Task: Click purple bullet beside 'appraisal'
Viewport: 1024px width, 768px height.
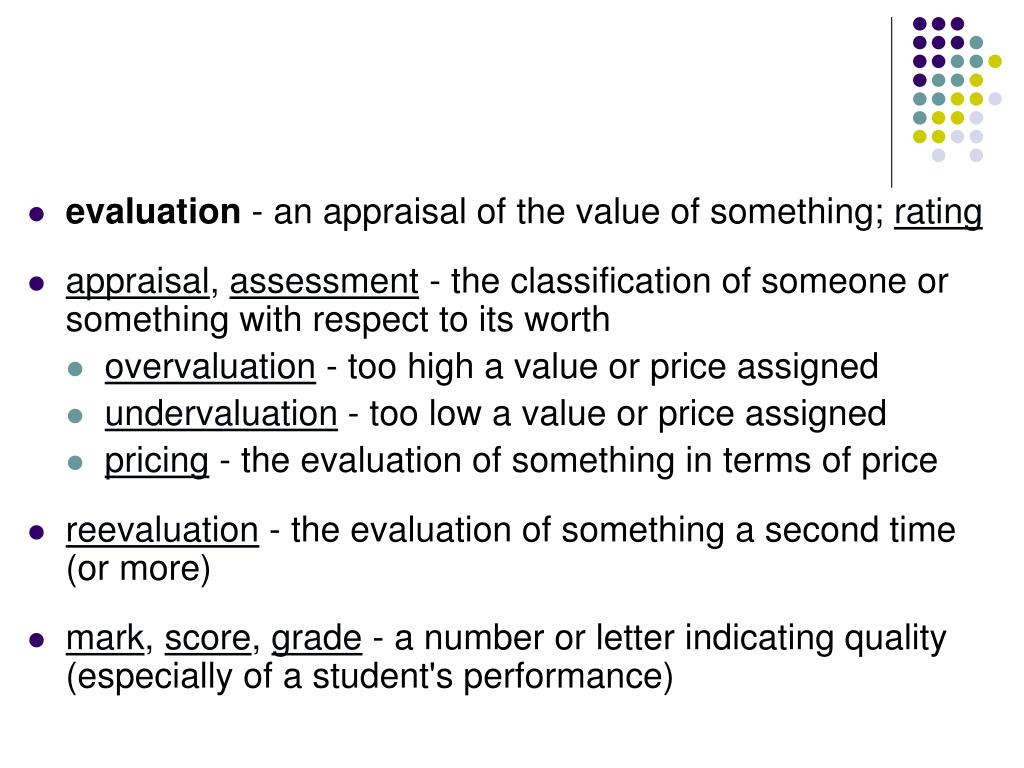Action: 37,283
